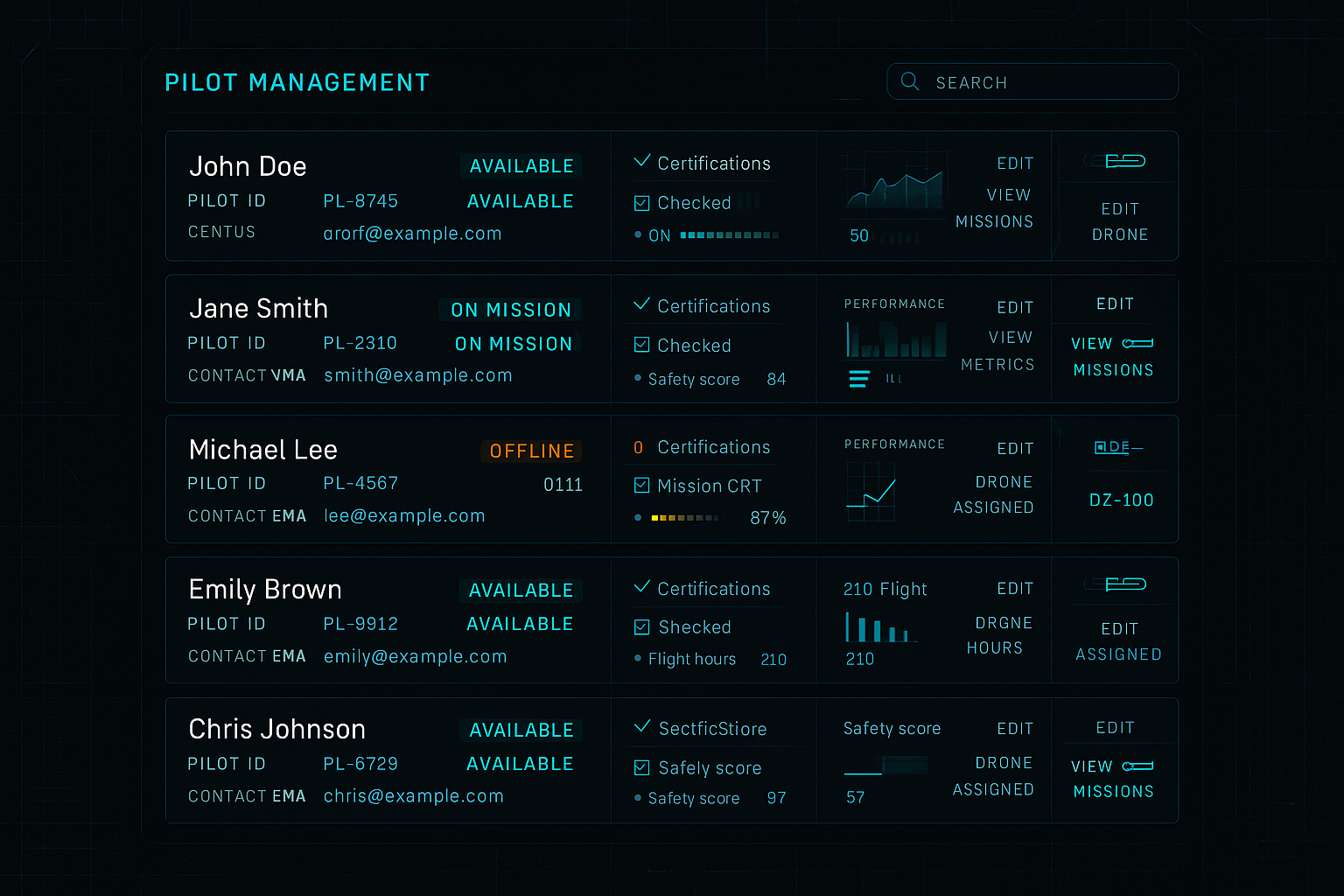Open John Doe's email address link
This screenshot has height=896, width=1344.
pos(412,234)
